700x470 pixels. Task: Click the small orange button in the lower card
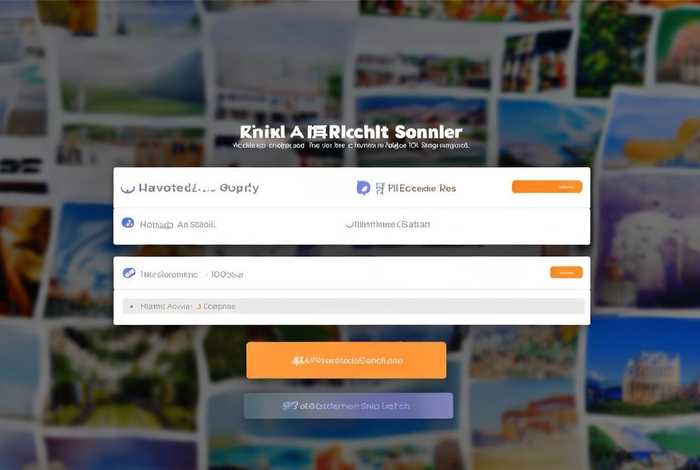[x=566, y=272]
